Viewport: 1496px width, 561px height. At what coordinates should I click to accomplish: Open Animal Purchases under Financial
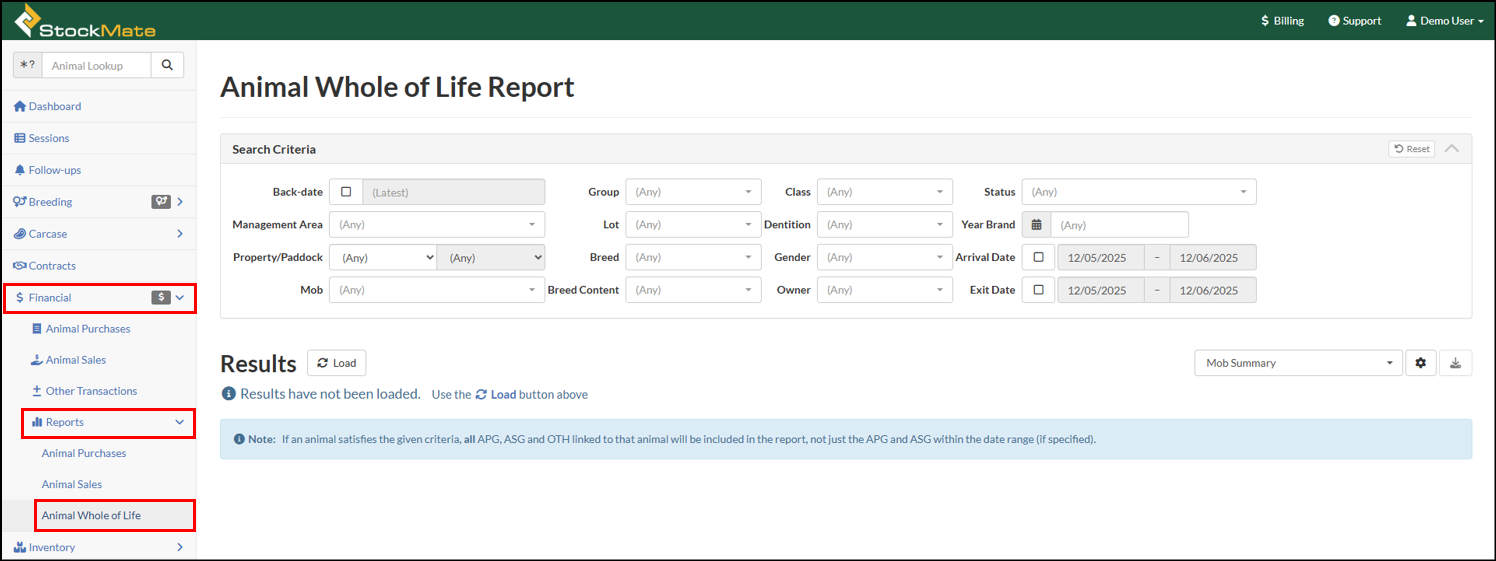coord(88,329)
